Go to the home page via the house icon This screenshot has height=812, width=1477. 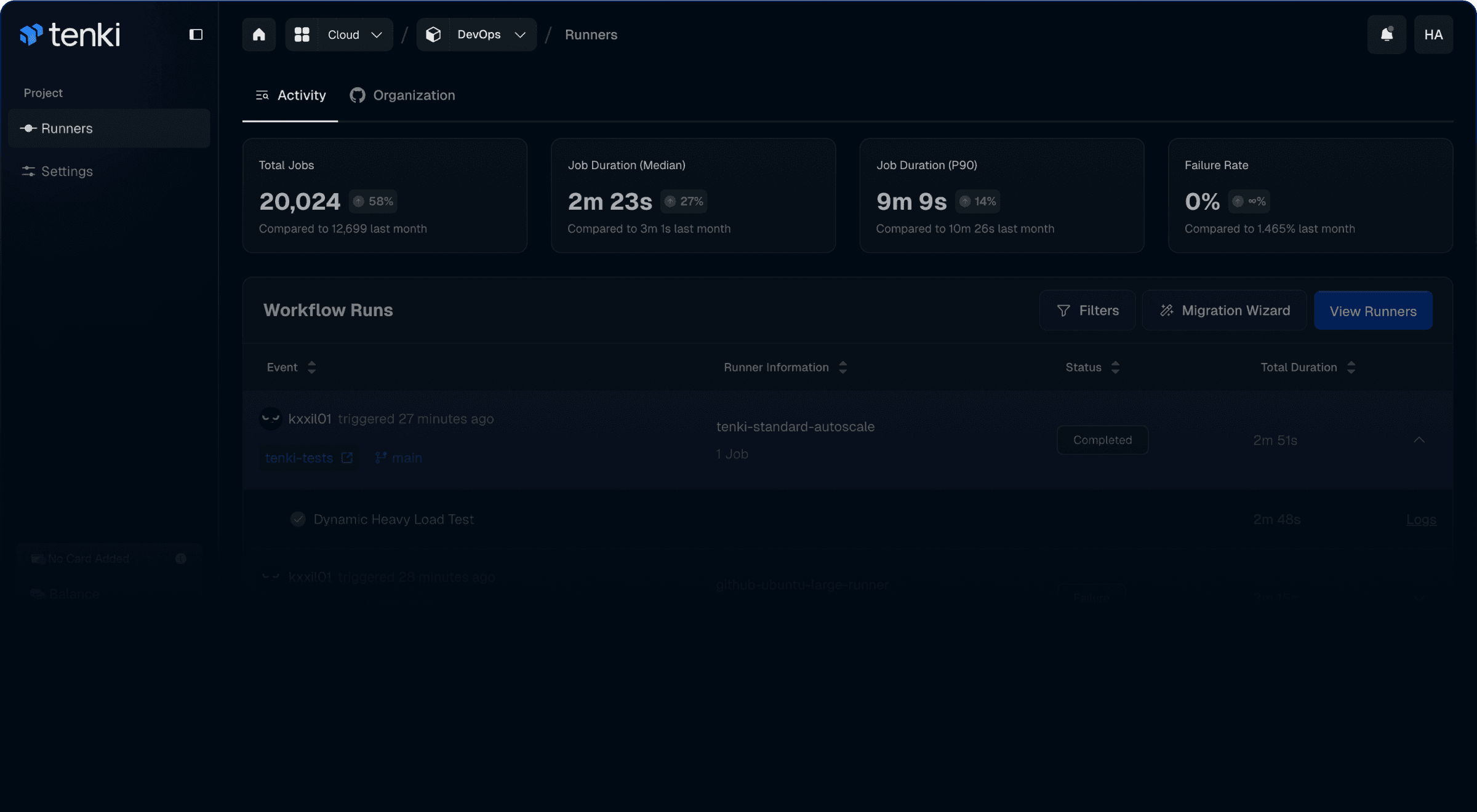tap(259, 34)
